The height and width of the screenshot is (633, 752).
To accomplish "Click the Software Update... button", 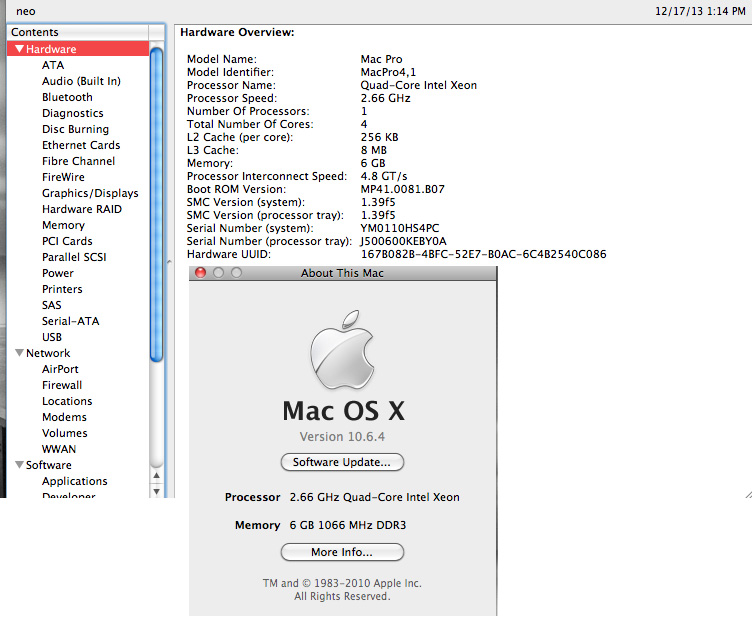I will pos(342,462).
